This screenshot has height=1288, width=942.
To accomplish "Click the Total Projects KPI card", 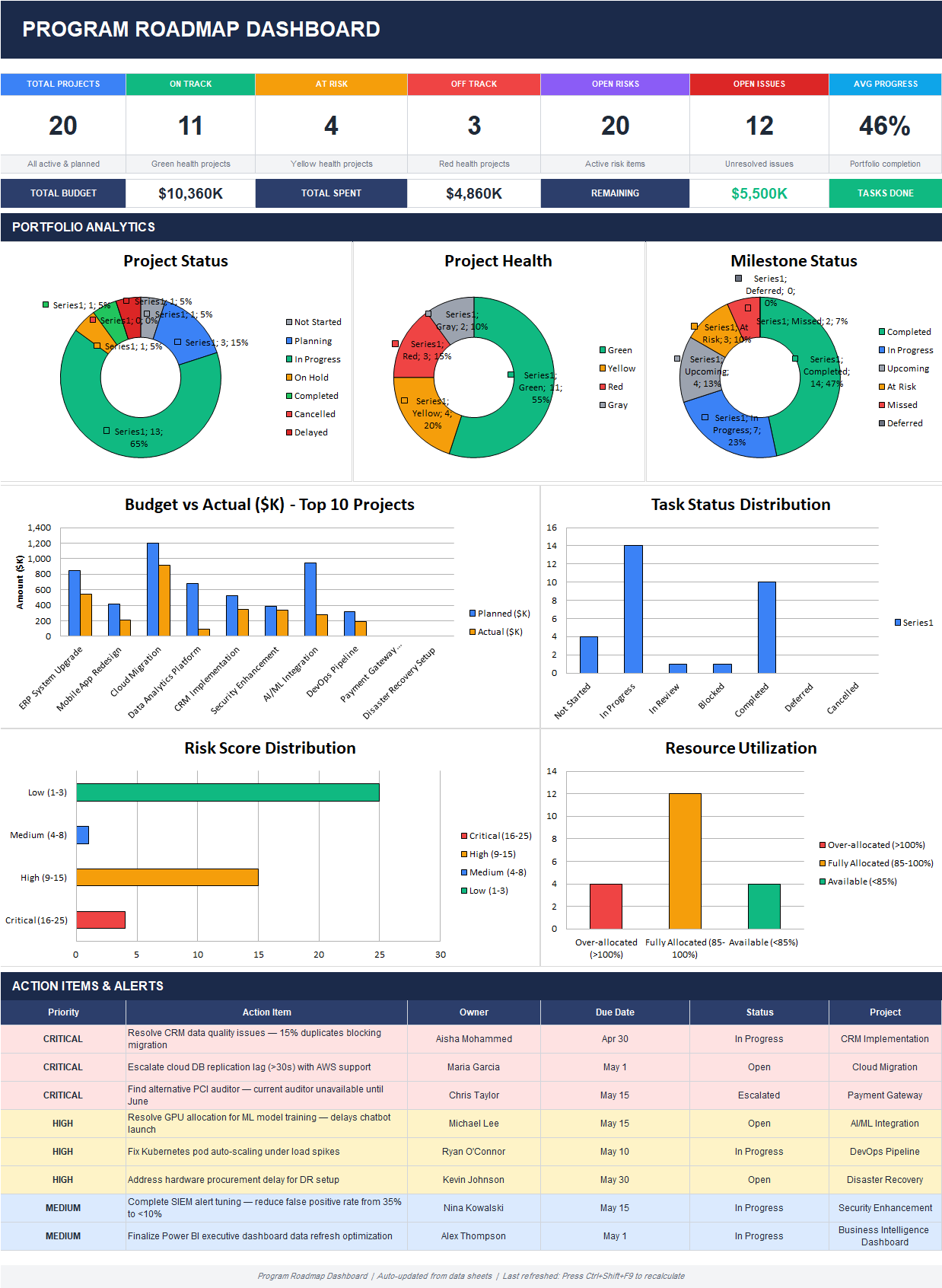I will tap(63, 123).
